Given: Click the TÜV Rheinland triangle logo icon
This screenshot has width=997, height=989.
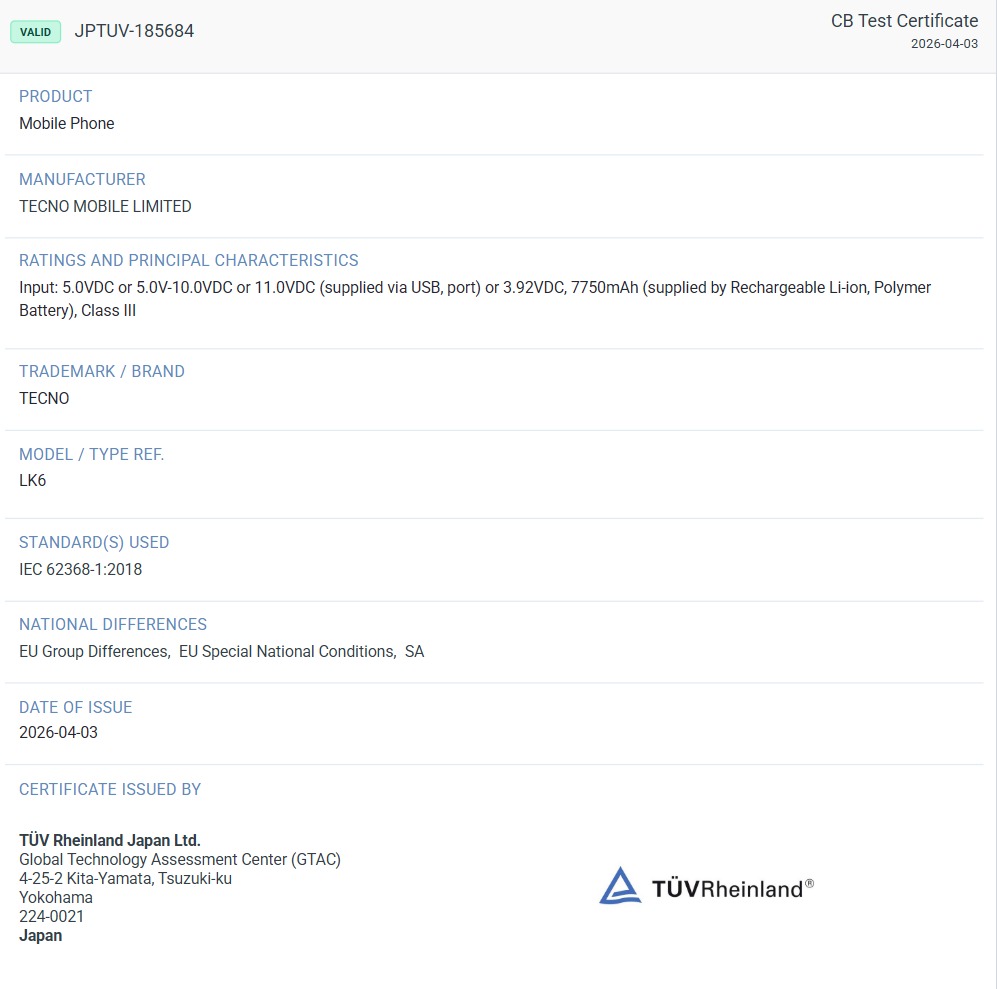Looking at the screenshot, I should [x=620, y=886].
